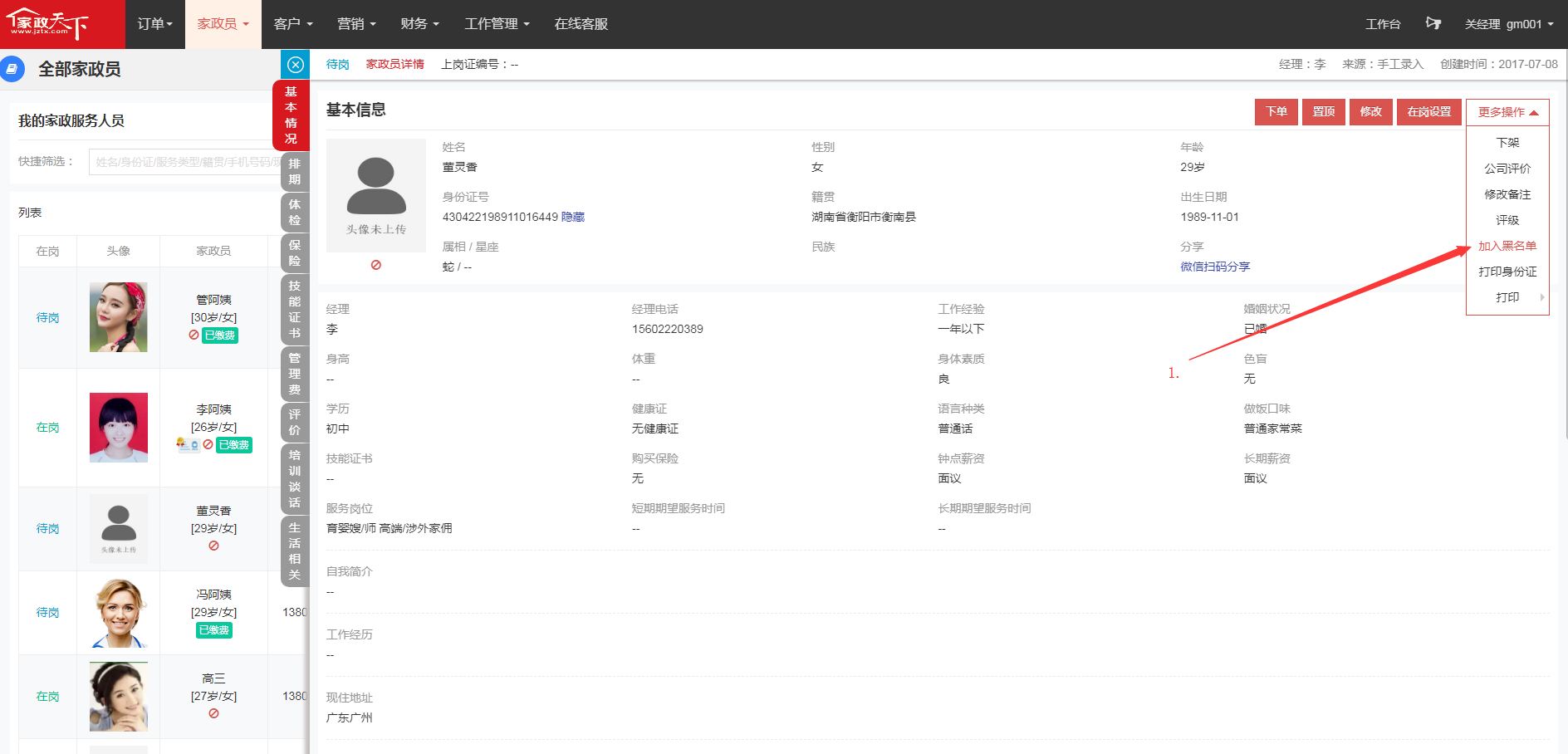Click 冯阿姨's photo thumbnail
Image resolution: width=1568 pixels, height=754 pixels.
(119, 613)
